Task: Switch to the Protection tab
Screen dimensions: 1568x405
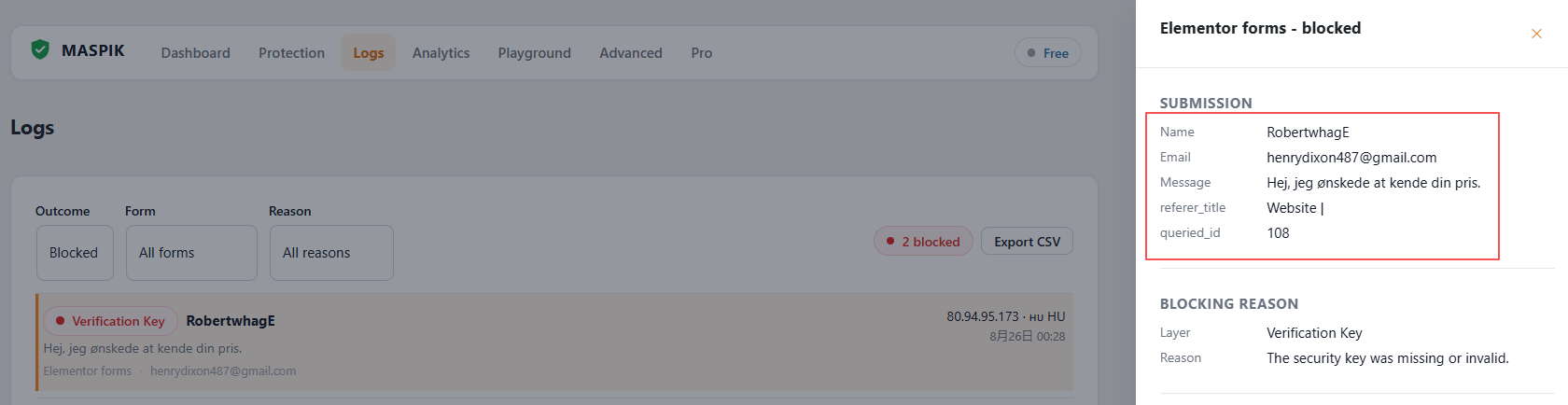Action: (x=291, y=53)
